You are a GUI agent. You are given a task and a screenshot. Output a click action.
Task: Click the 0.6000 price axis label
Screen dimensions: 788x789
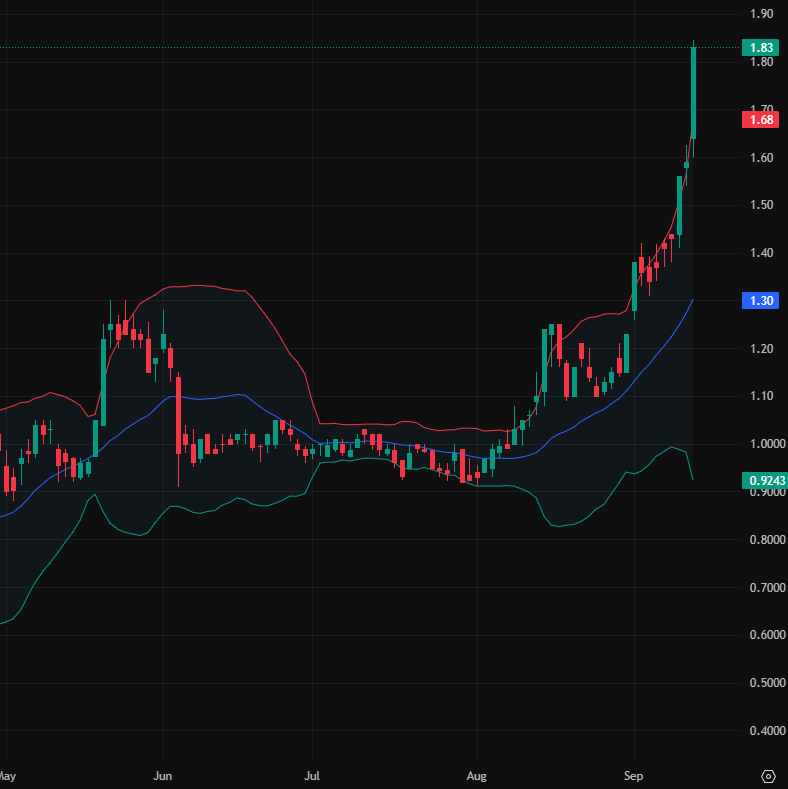pos(767,635)
